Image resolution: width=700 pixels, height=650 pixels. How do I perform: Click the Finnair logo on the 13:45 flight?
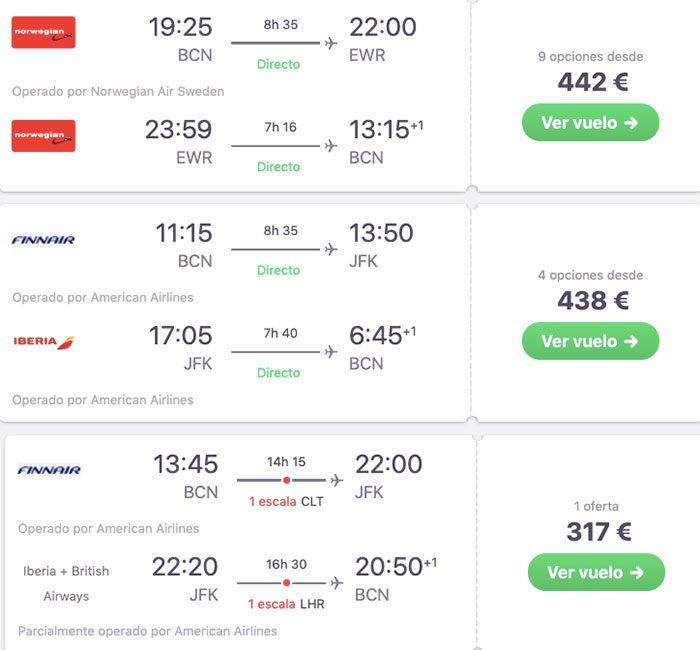tap(49, 470)
